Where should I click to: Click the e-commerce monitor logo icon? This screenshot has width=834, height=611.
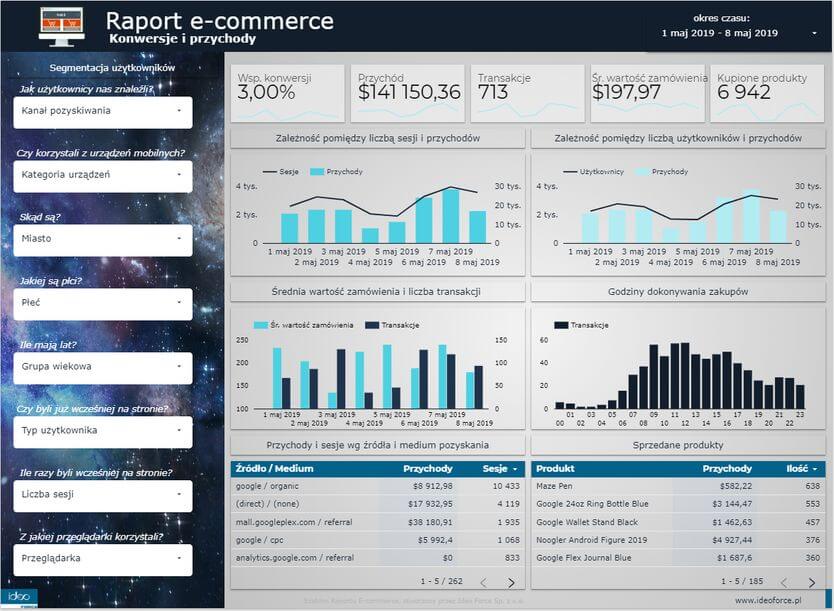pos(62,25)
